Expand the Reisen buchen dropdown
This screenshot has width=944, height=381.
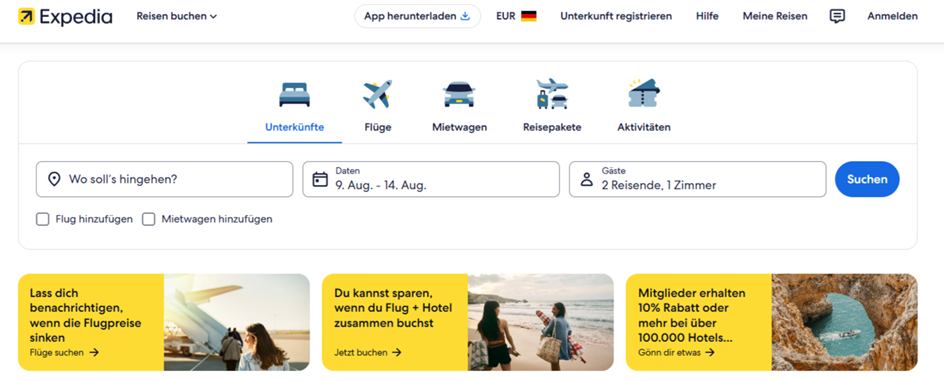click(x=176, y=16)
